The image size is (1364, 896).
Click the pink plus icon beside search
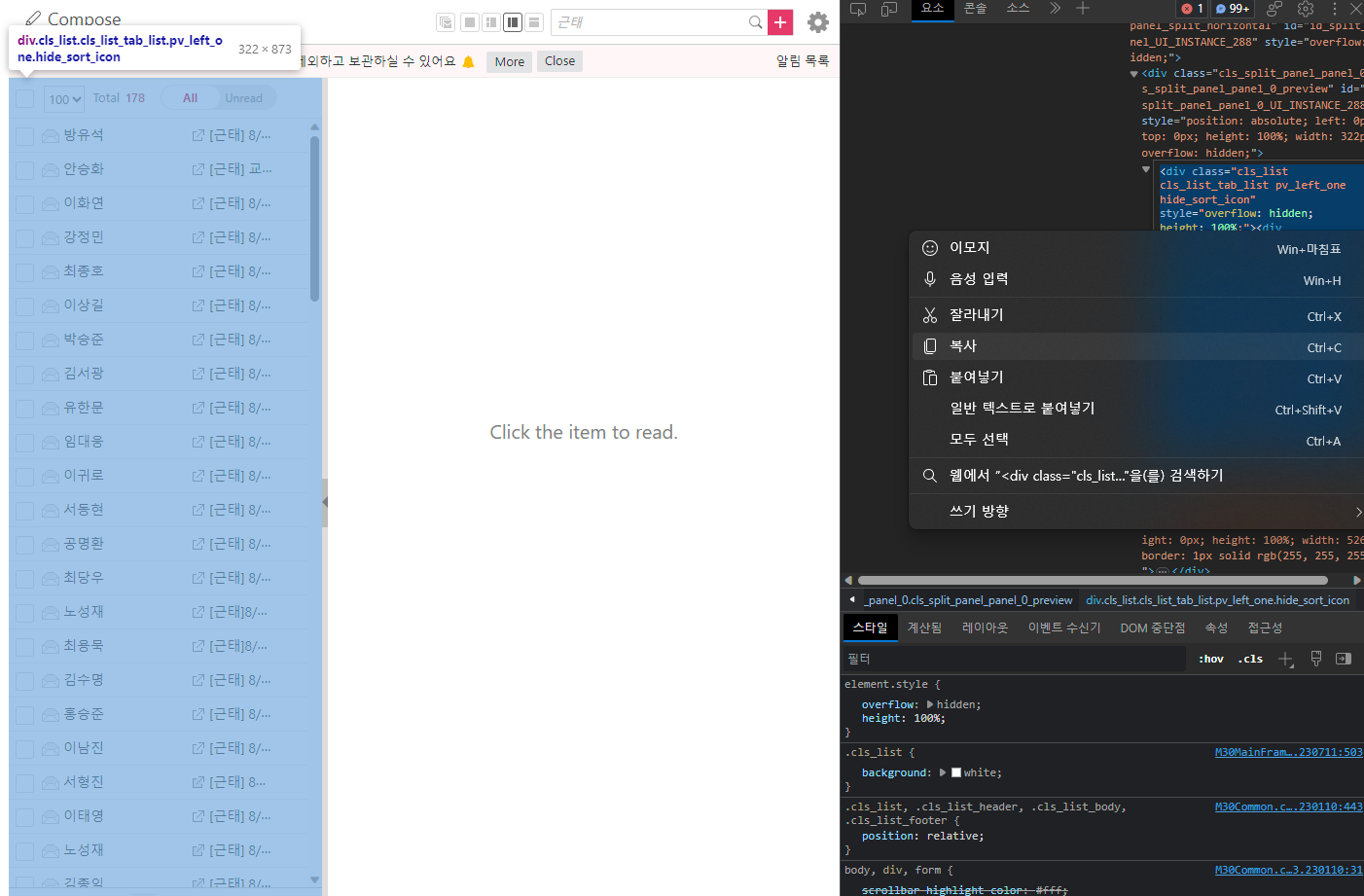coord(779,21)
